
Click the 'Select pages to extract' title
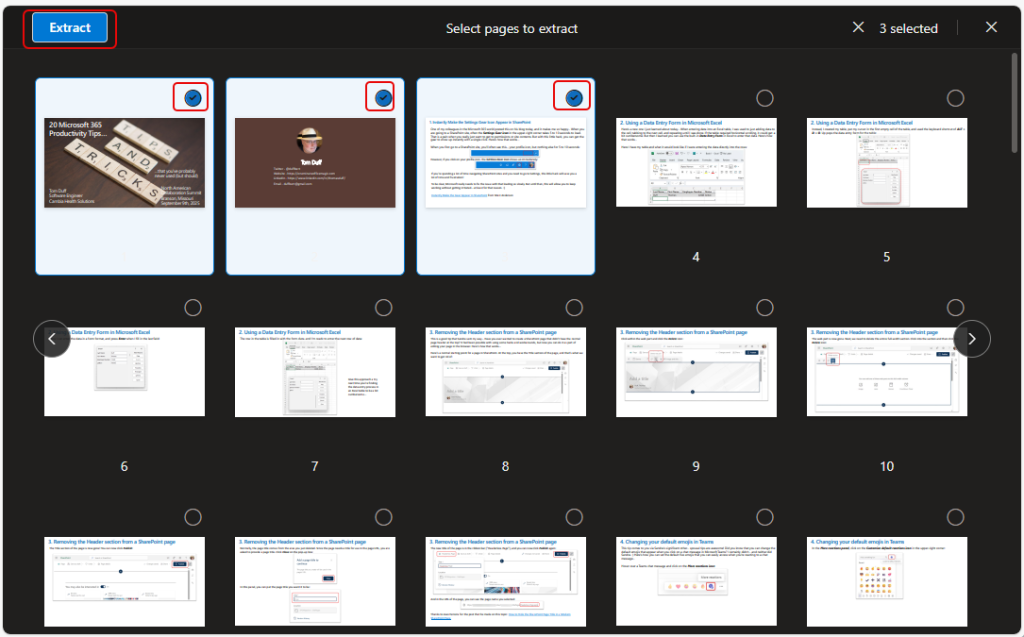click(511, 28)
